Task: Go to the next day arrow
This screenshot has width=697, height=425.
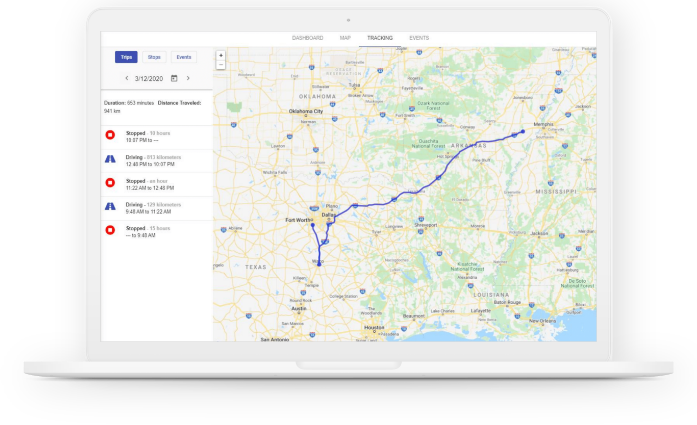Action: coord(188,78)
